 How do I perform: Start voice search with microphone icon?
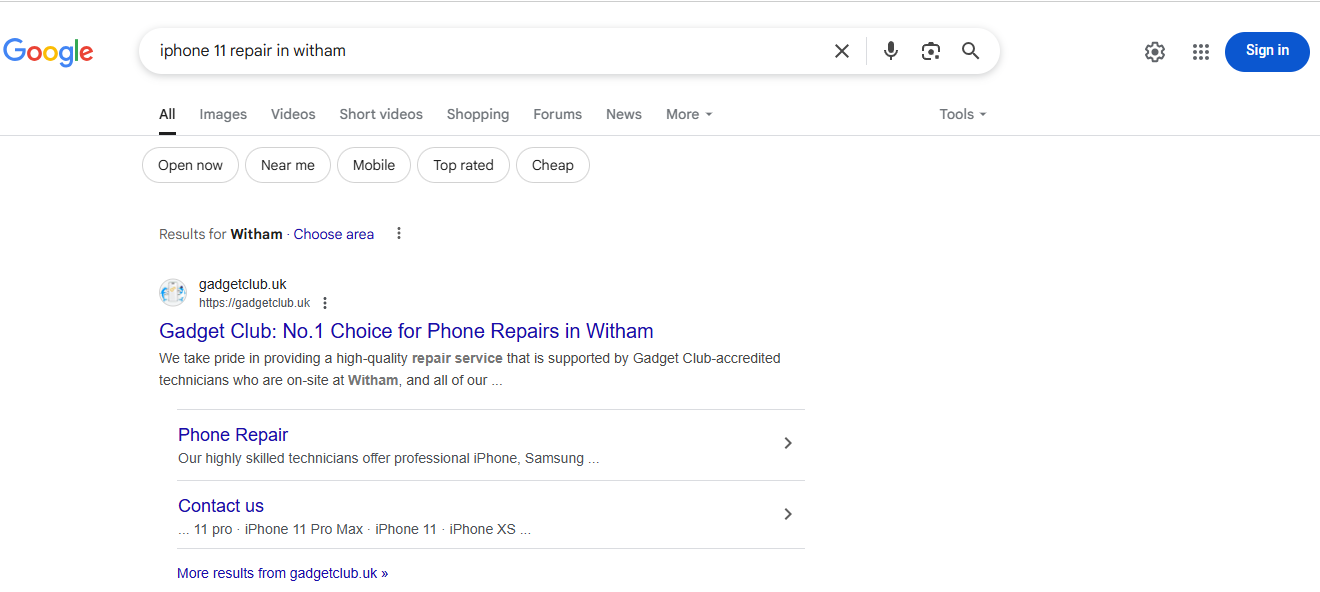click(x=891, y=51)
